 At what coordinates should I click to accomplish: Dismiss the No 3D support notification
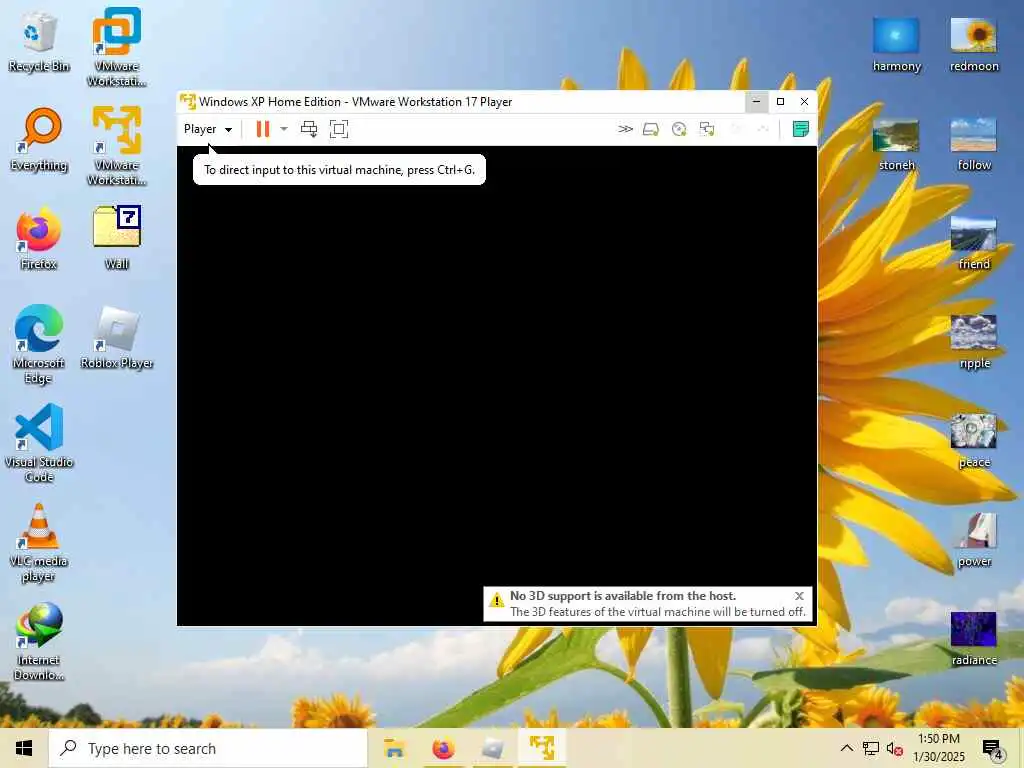click(x=799, y=596)
